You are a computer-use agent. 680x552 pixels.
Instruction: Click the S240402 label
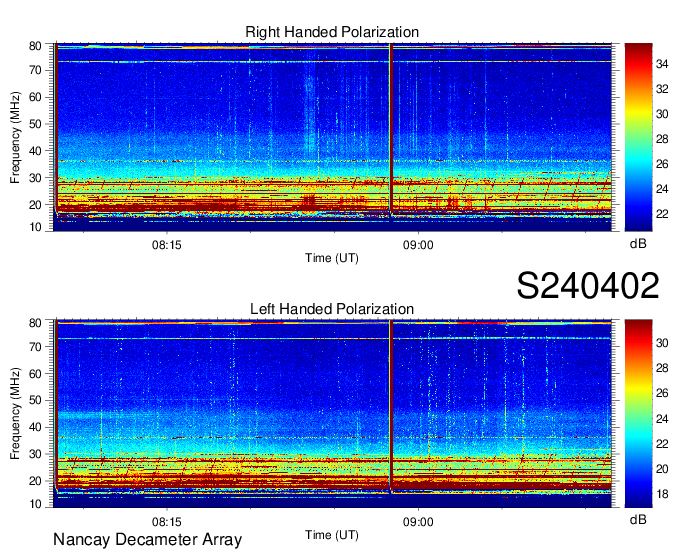(588, 286)
